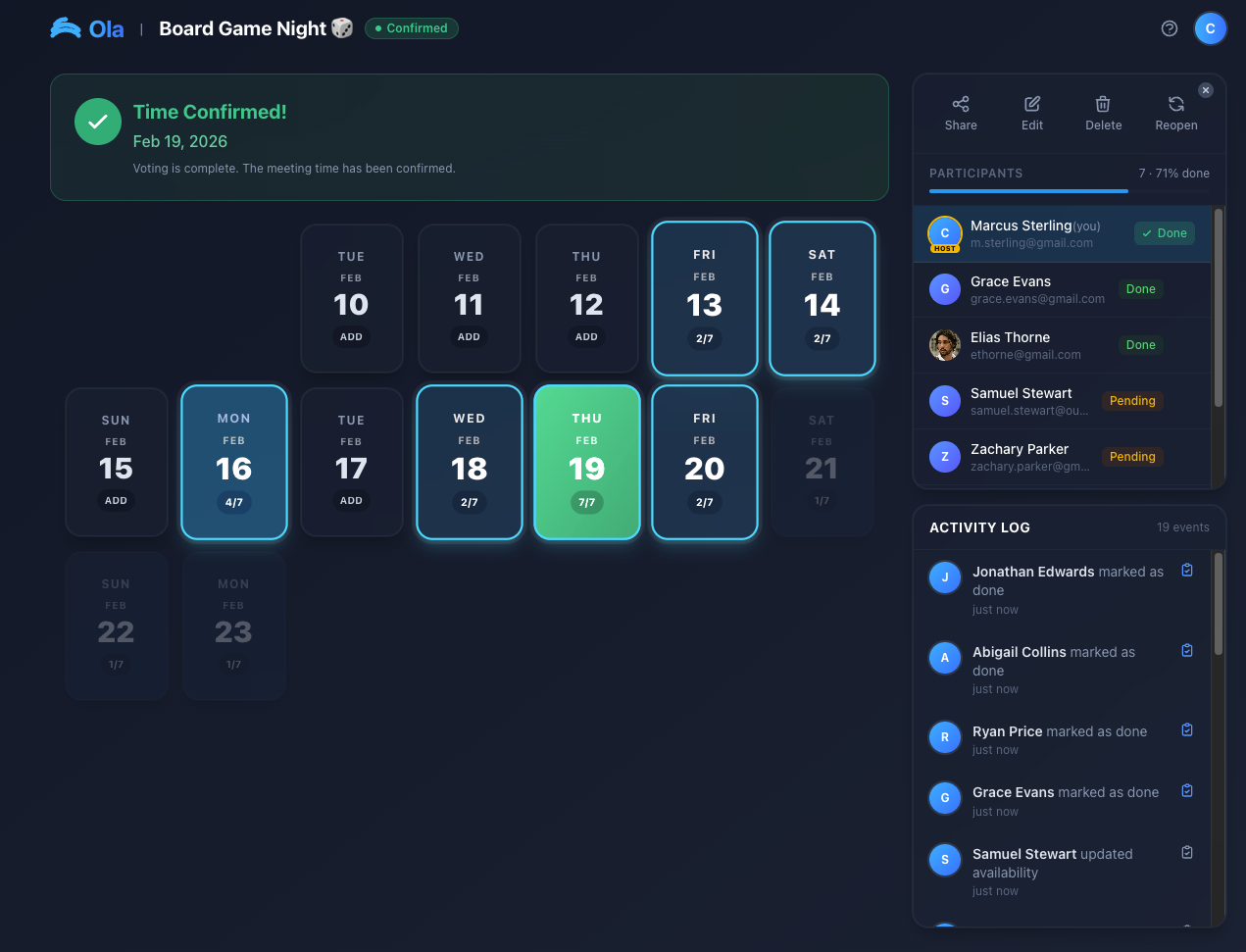Click Elias Thorne's avatar thumbnail
The image size is (1246, 952).
(x=944, y=345)
